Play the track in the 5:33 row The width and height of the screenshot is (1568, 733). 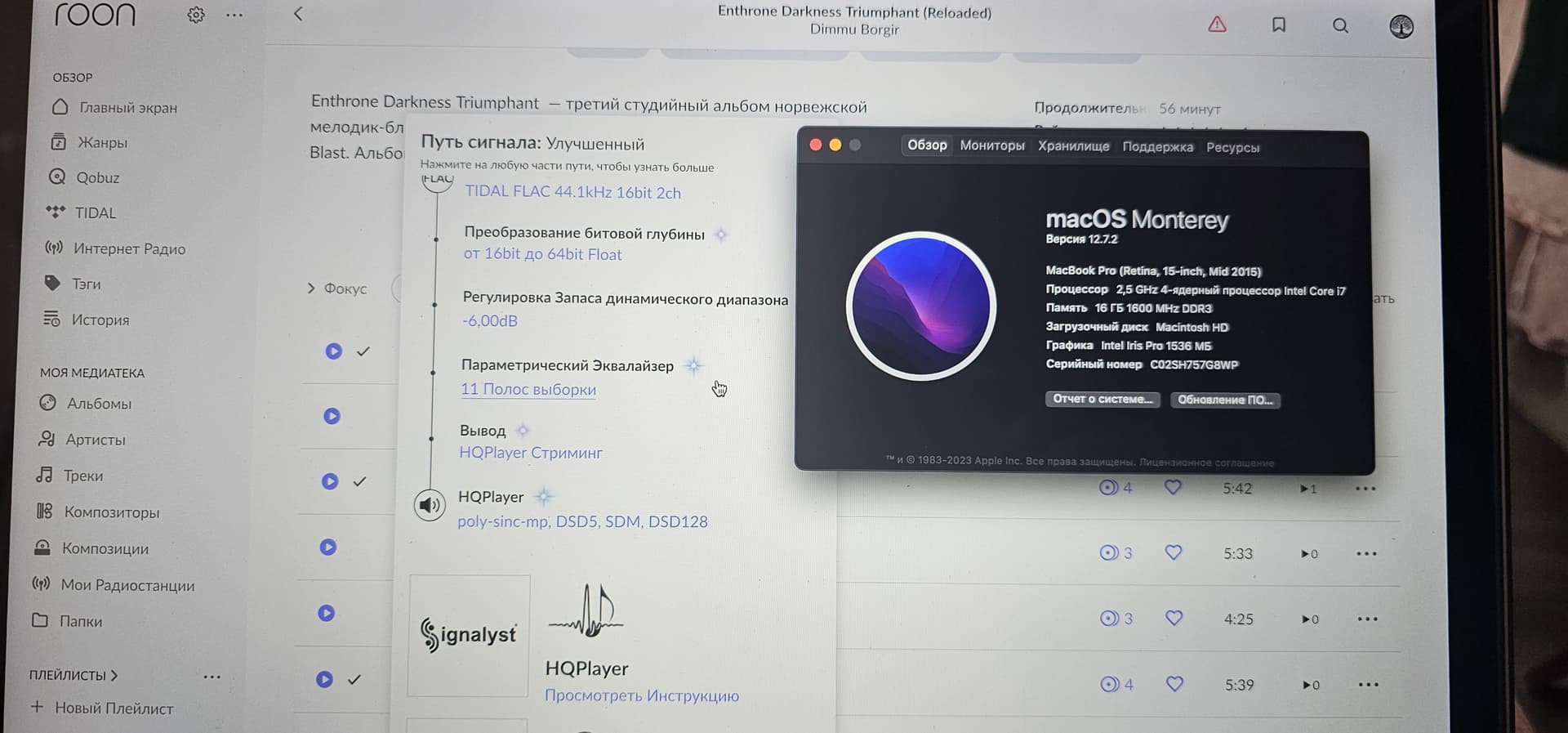(328, 548)
